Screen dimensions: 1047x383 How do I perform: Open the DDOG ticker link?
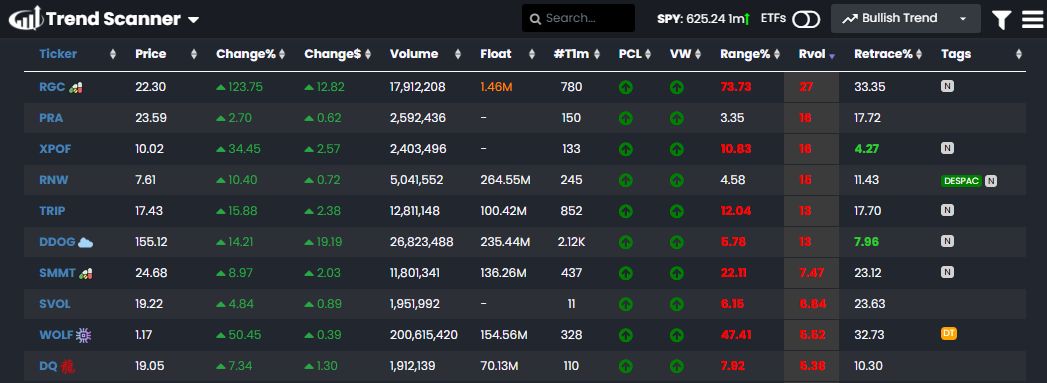coord(57,242)
